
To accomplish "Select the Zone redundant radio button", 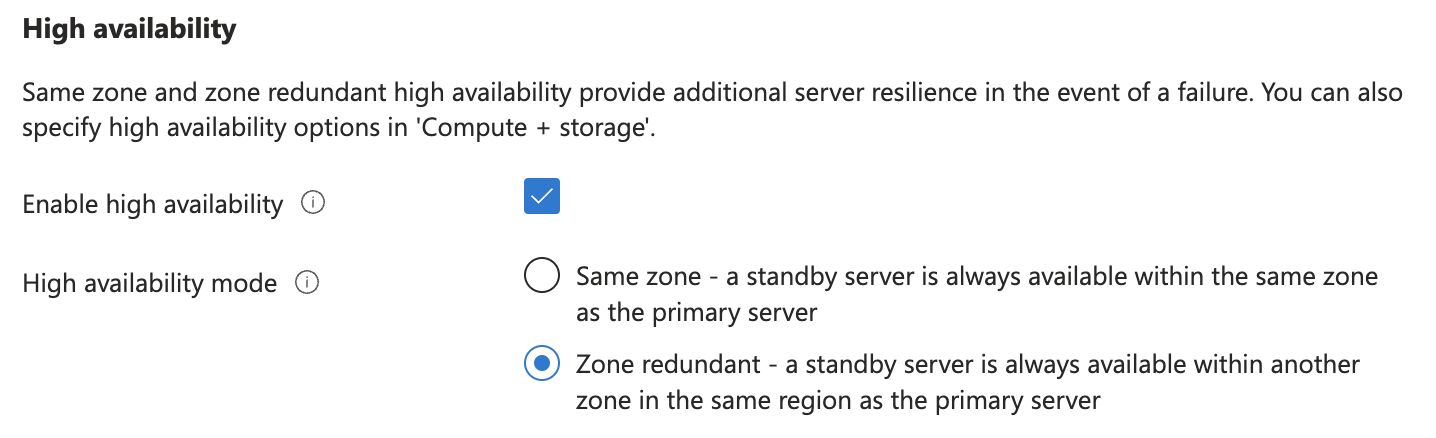I will point(542,365).
